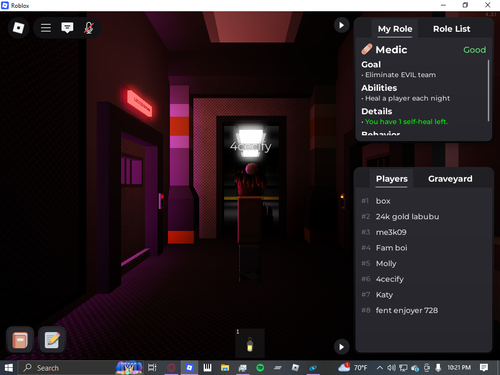Open Spotify from the taskbar
This screenshot has height=375, width=500.
260,368
